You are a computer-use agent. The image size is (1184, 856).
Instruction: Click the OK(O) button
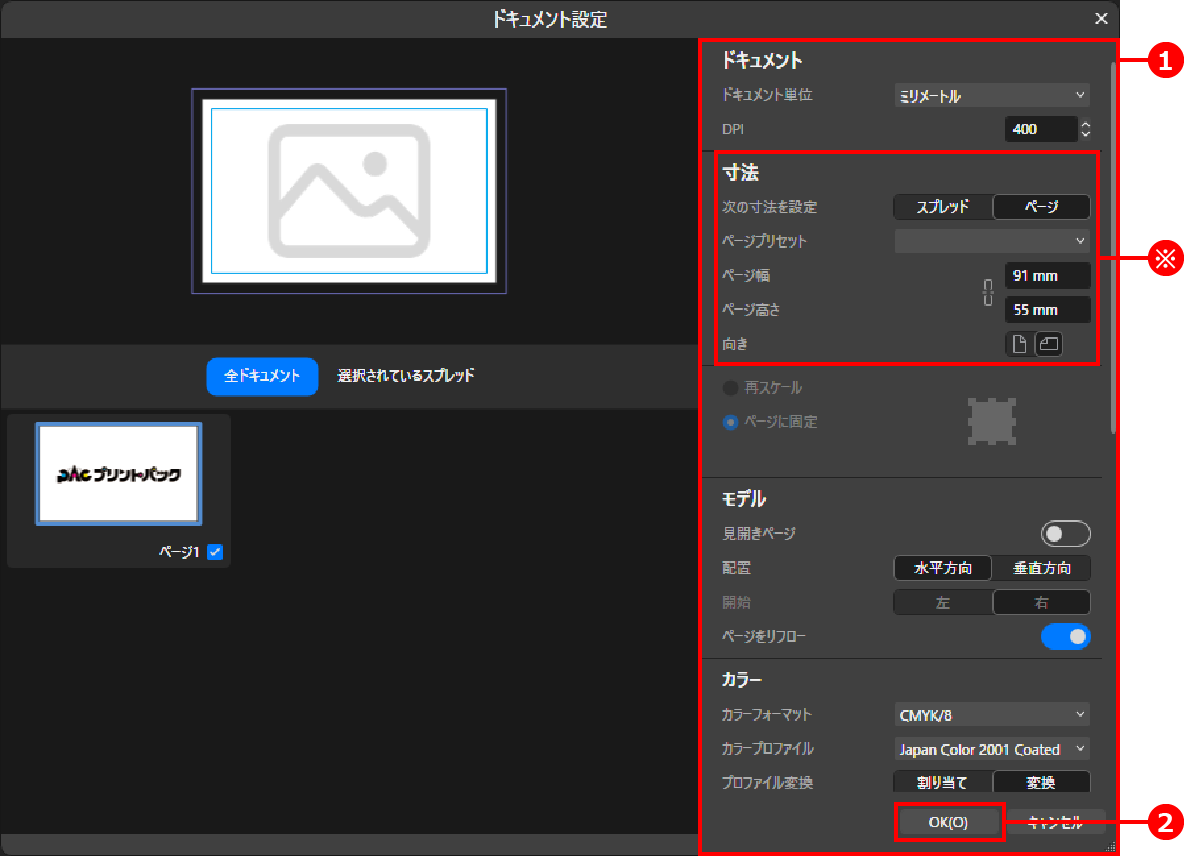coord(947,822)
